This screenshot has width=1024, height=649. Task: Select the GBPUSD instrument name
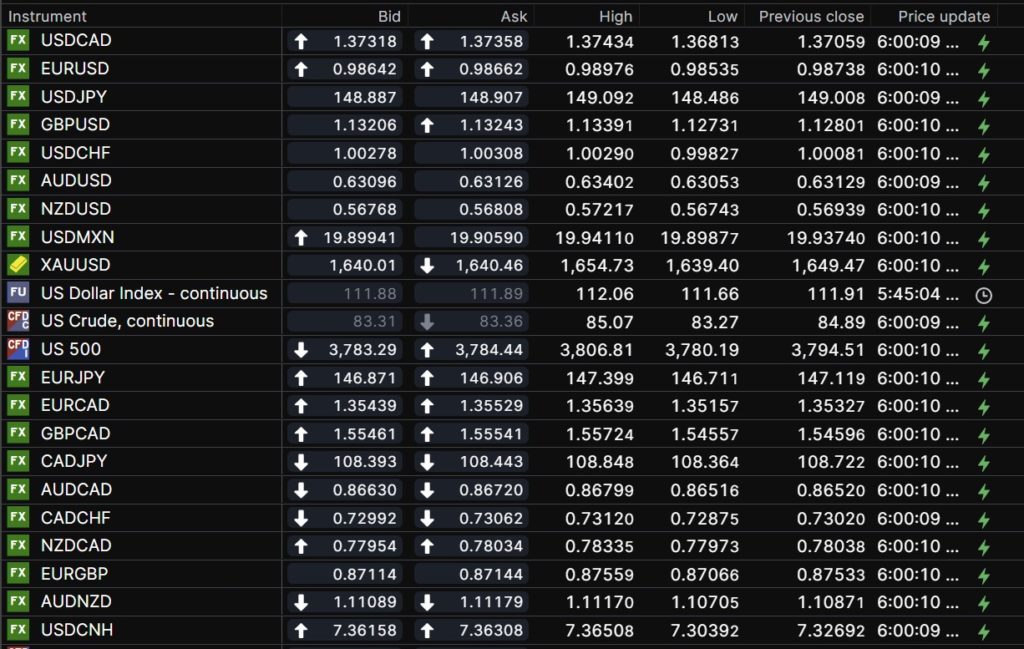pyautogui.click(x=75, y=125)
